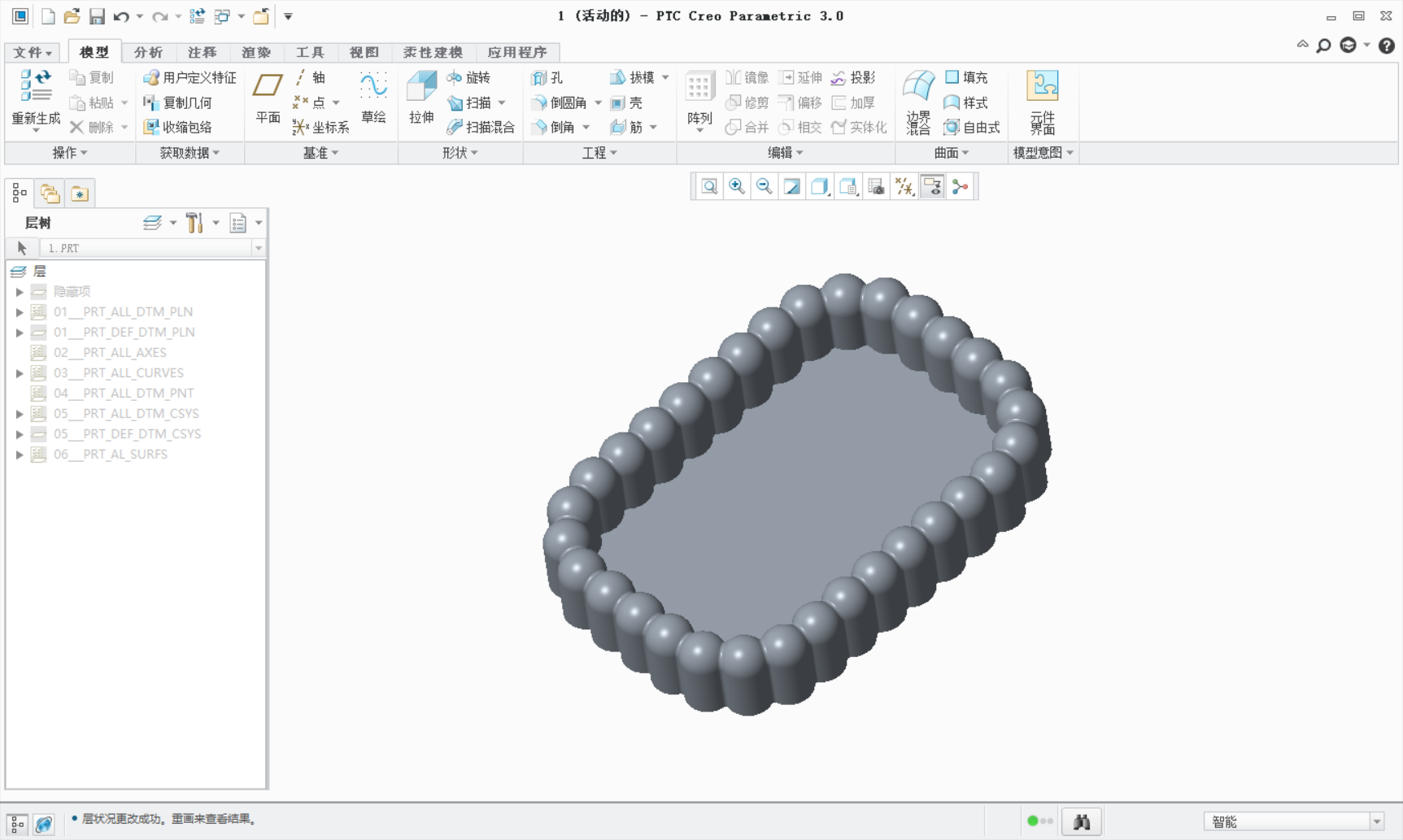Open the smart (智能) selection filter dropdown
The image size is (1403, 840).
pyautogui.click(x=1377, y=821)
